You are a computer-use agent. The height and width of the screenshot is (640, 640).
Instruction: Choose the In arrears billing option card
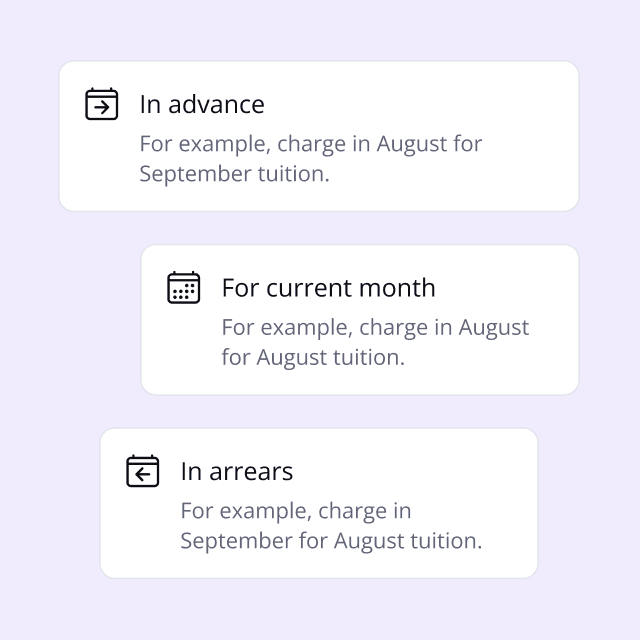[319, 503]
